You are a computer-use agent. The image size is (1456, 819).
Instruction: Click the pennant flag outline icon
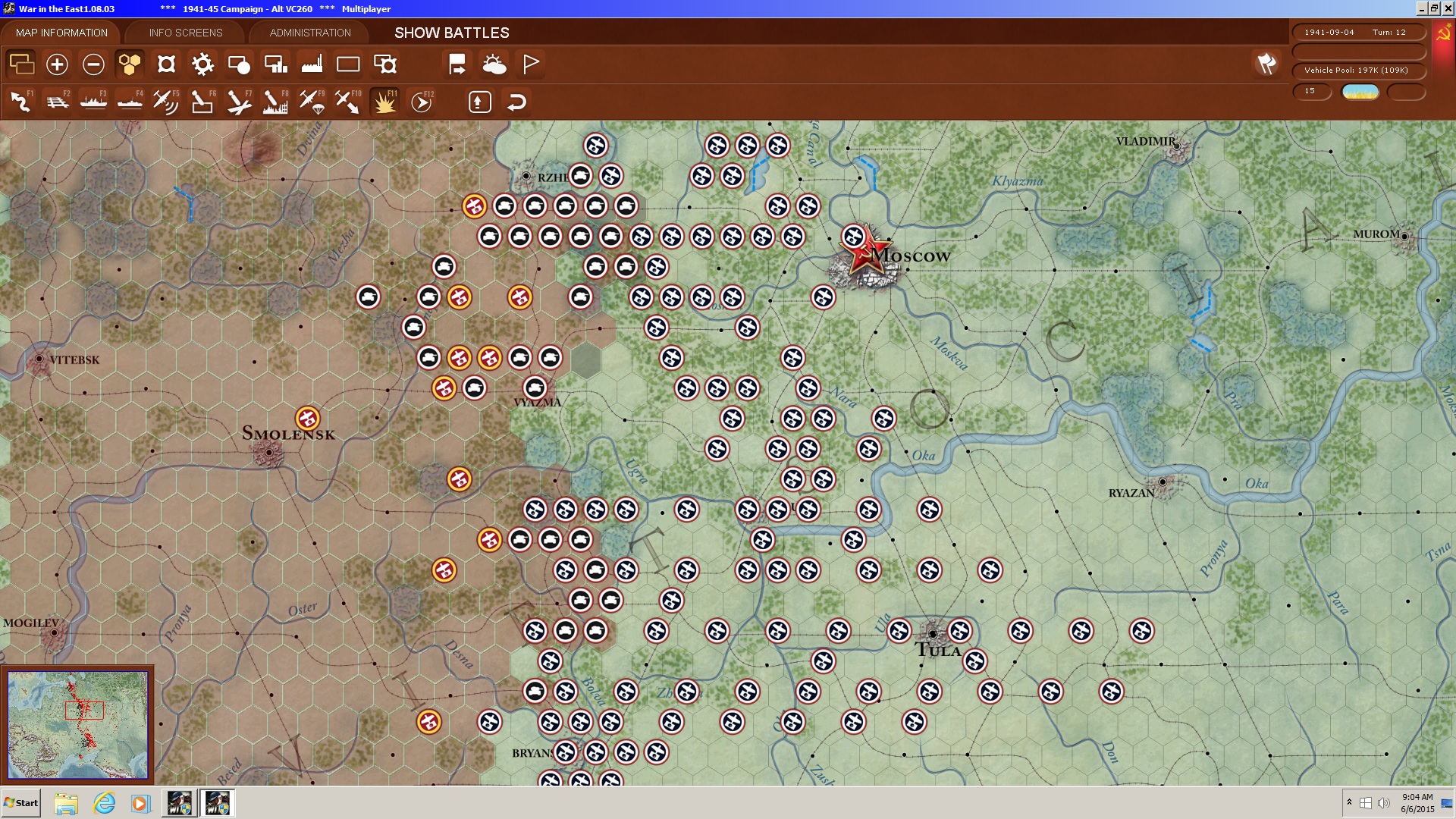(x=531, y=64)
